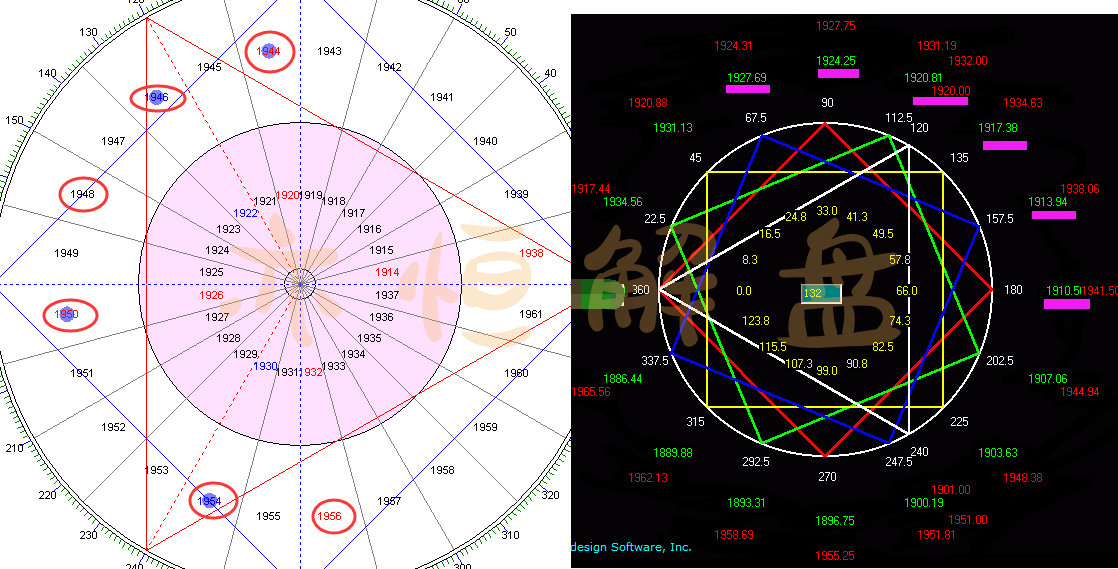Click year 1916 inside the pink circle
The image size is (1118, 569).
(369, 230)
